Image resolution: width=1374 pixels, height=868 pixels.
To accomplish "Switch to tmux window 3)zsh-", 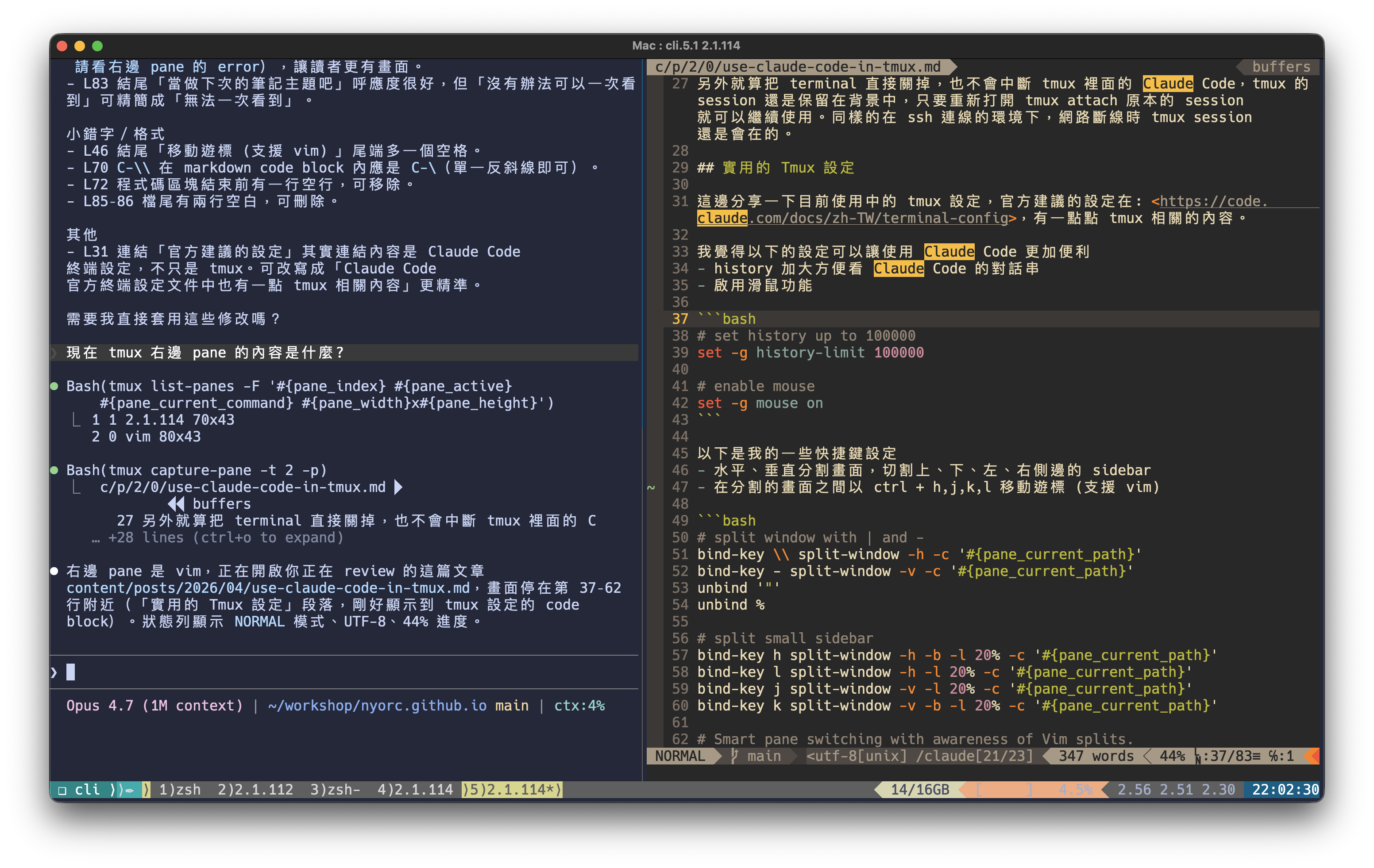I will pos(335,789).
